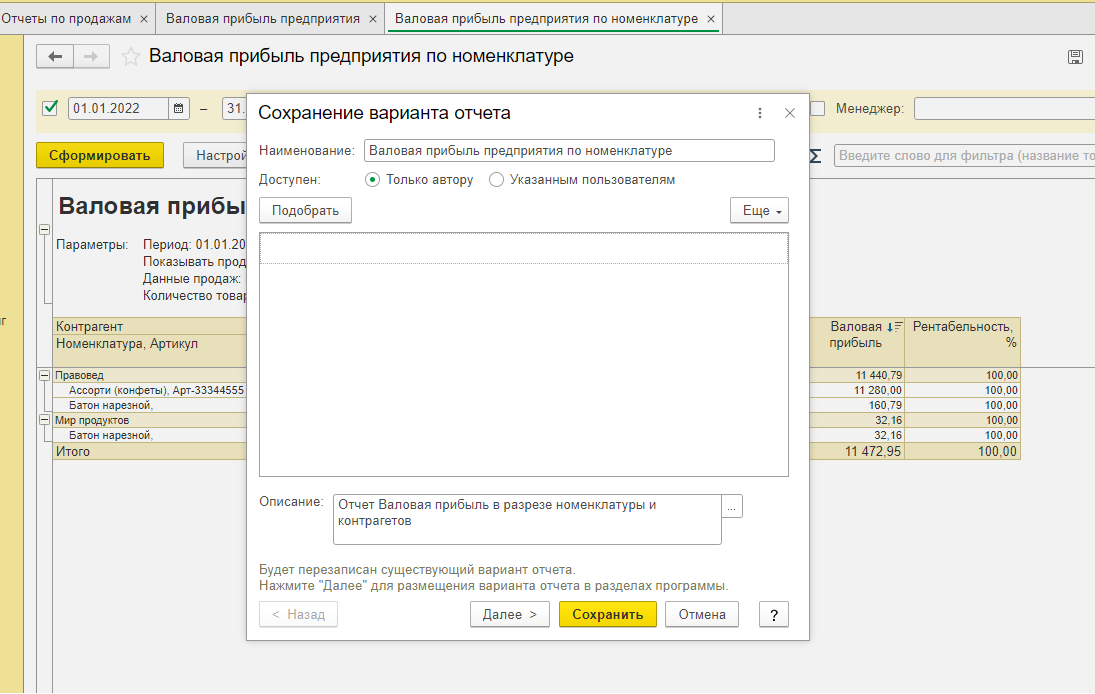Click into the 'Наименование' text field

(x=569, y=150)
